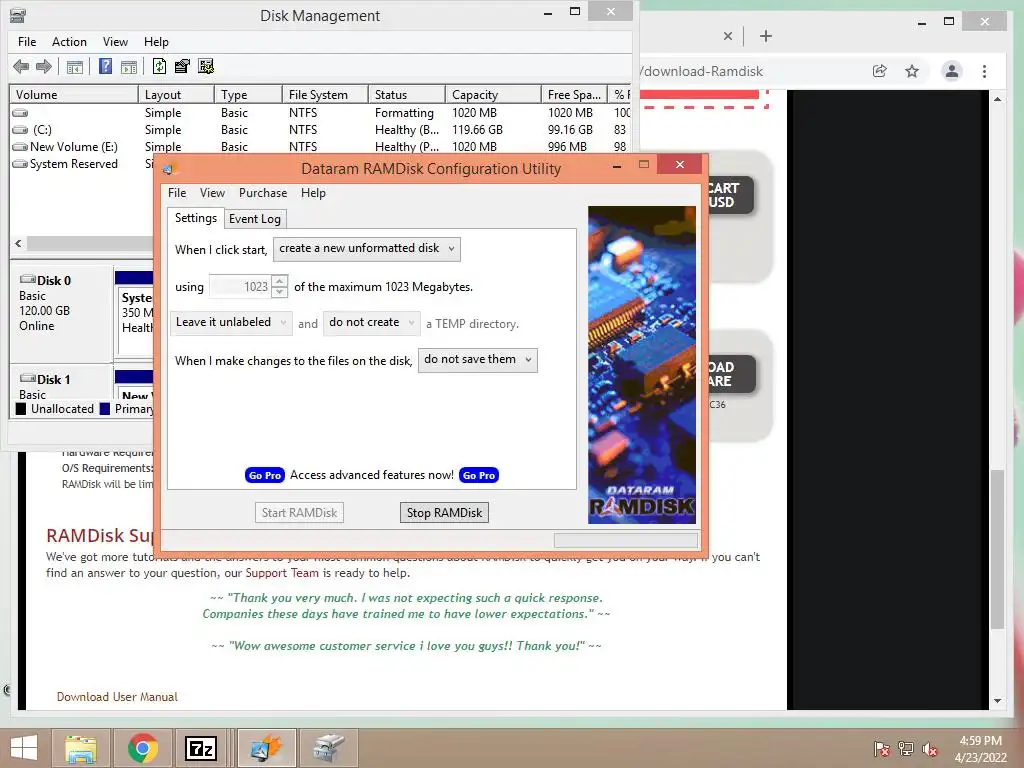
Task: Click the black Unallocated legend swatch
Action: (21, 409)
